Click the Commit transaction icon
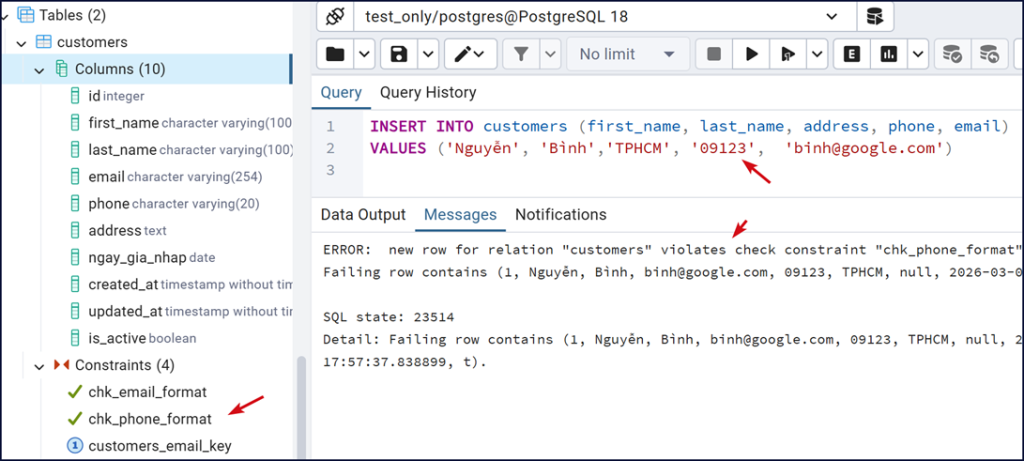The height and width of the screenshot is (461, 1024). pyautogui.click(x=952, y=54)
